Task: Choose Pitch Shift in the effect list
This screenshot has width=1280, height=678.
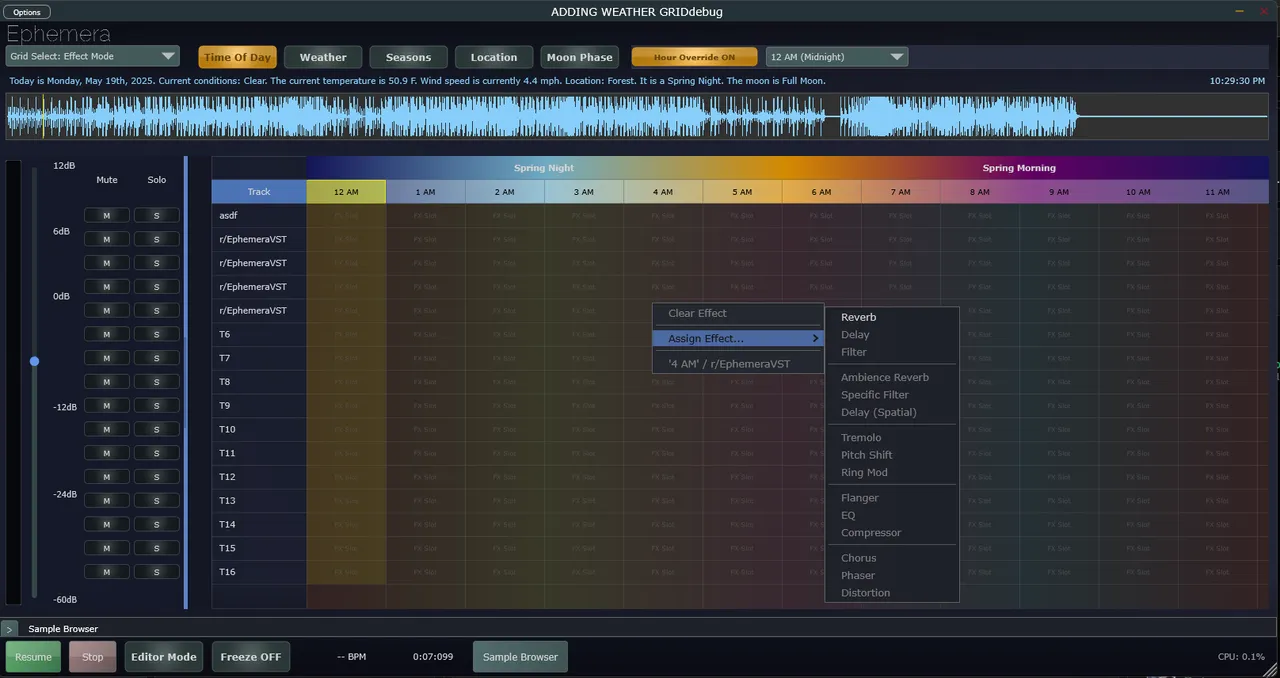Action: 866,455
